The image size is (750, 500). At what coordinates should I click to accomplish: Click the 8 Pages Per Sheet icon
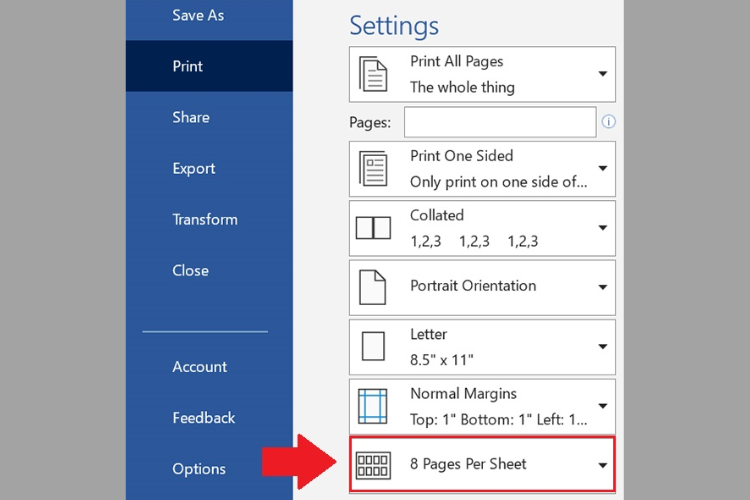coord(373,465)
